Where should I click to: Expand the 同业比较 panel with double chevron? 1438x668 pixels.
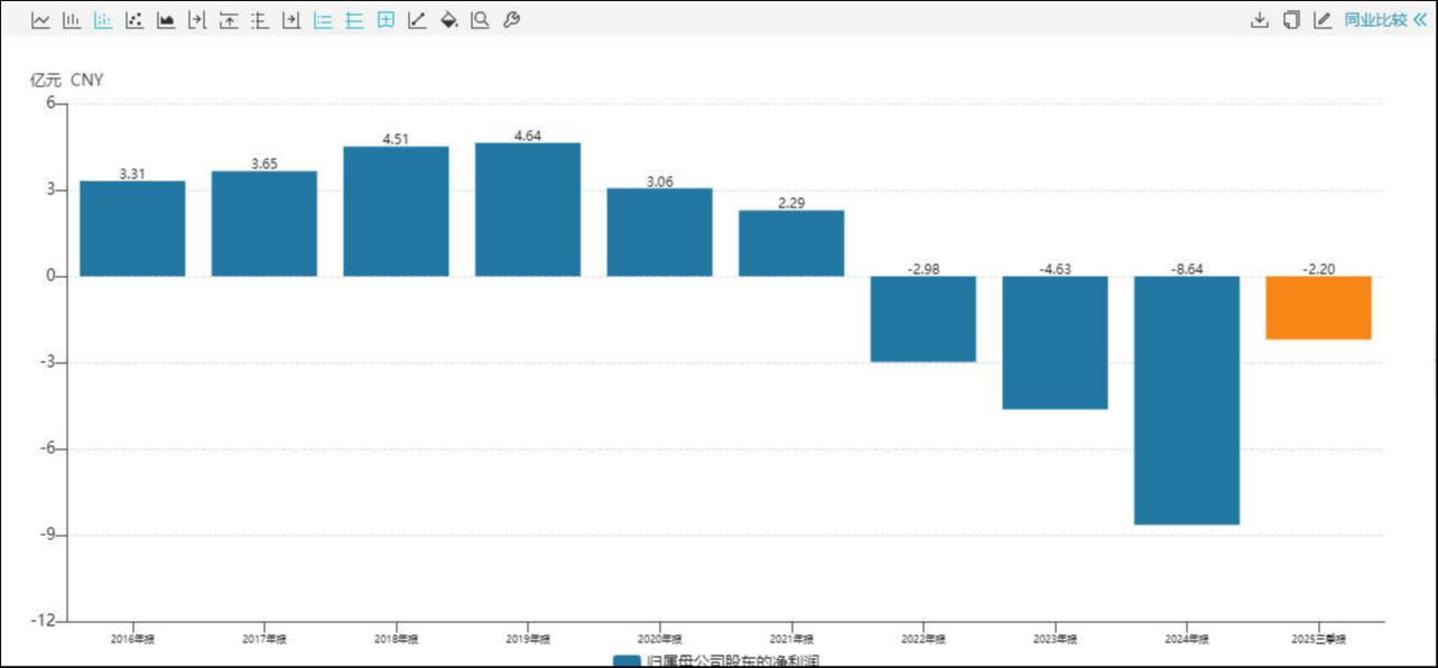pyautogui.click(x=1420, y=20)
